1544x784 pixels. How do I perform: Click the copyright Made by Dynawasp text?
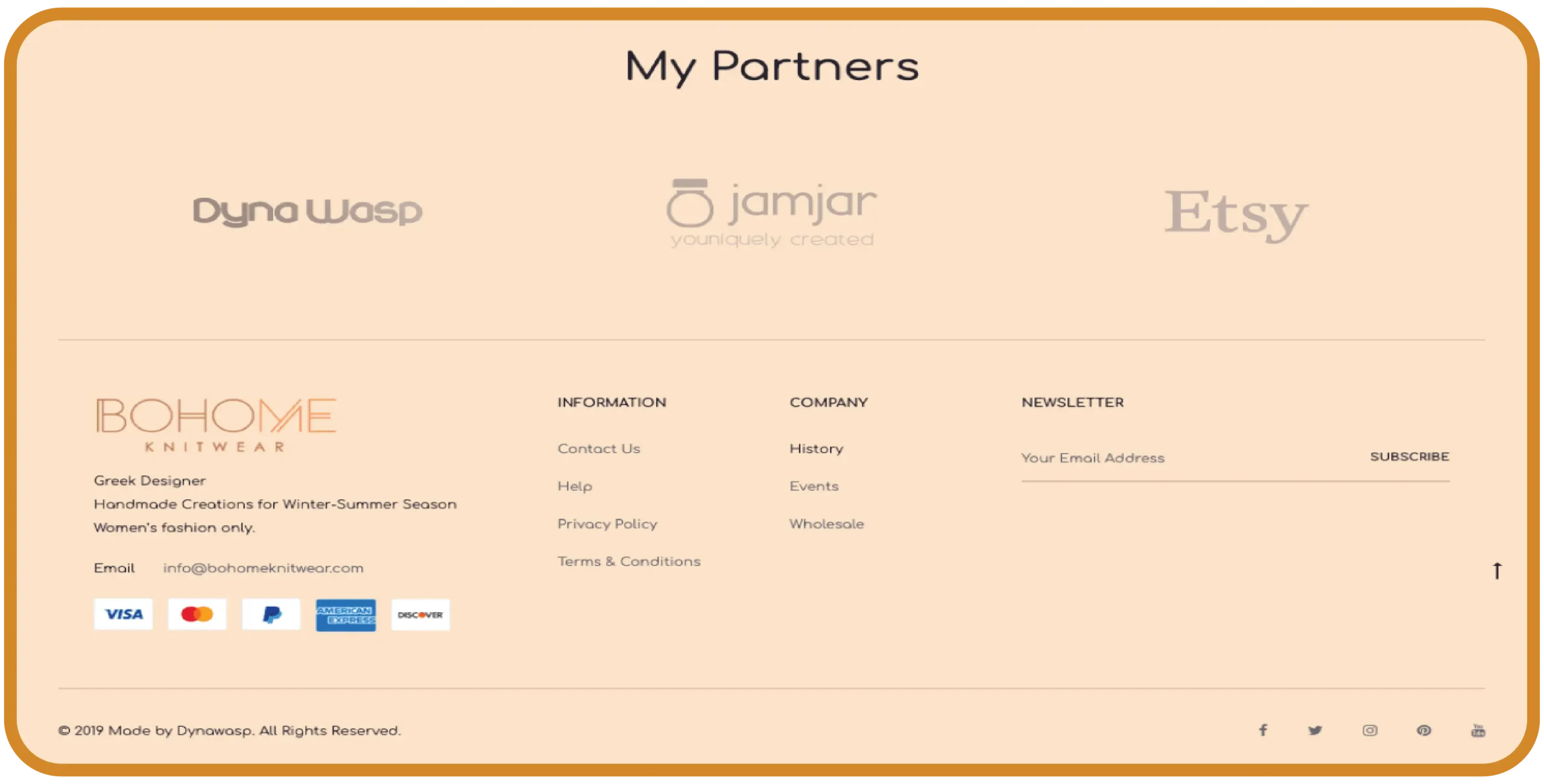point(229,731)
